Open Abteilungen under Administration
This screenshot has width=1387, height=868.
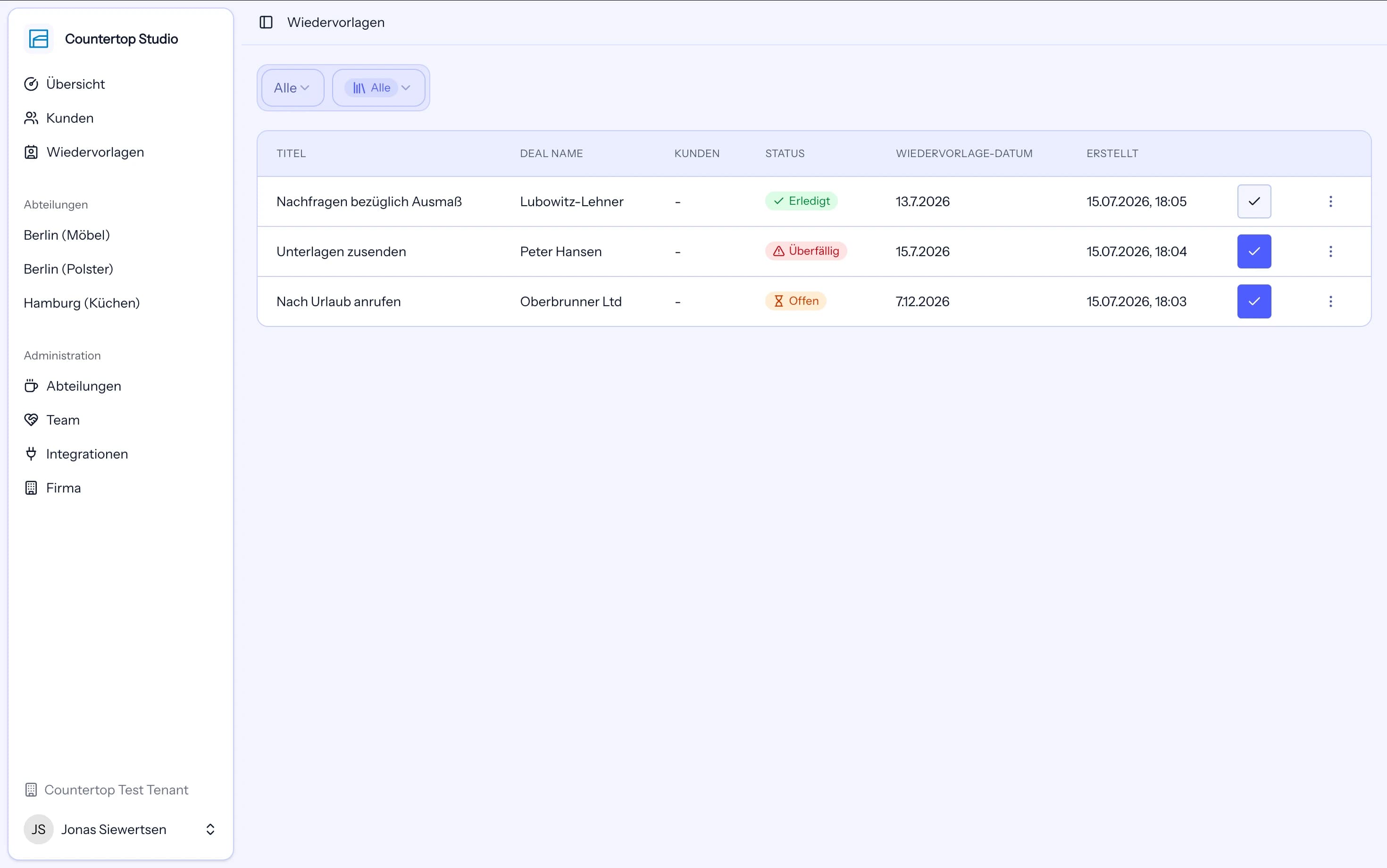click(84, 386)
